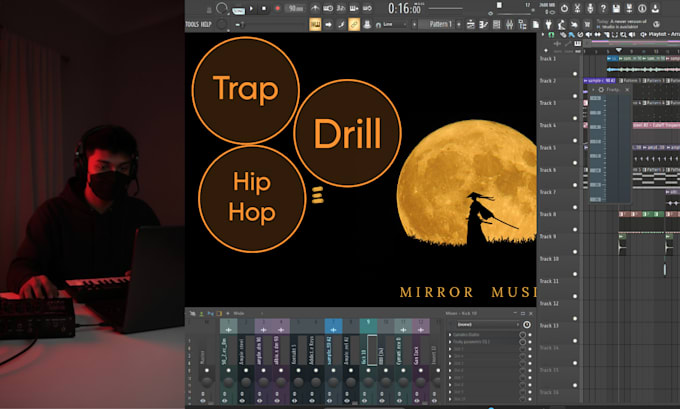This screenshot has height=409, width=680.
Task: Click the power/audio on-off icon top right
Action: pos(564,8)
